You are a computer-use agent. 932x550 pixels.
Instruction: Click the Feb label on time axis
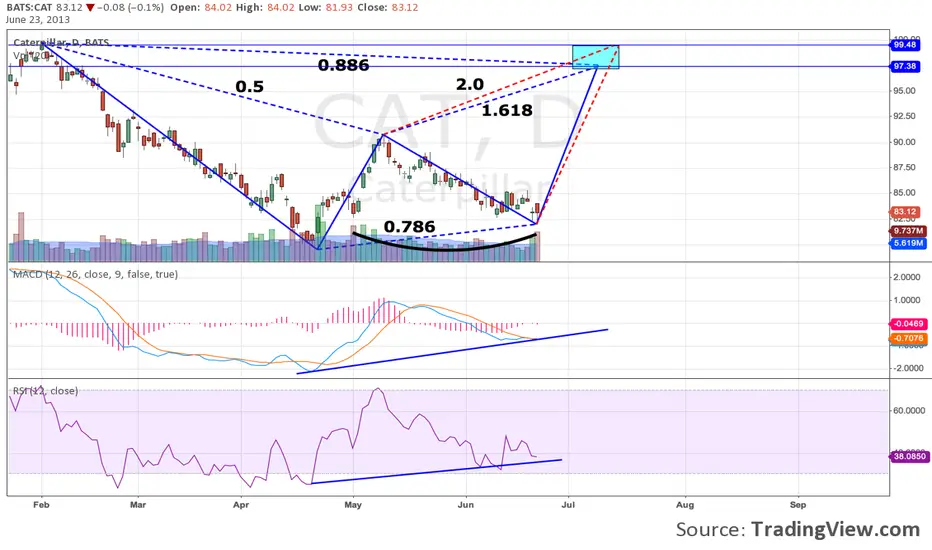(41, 505)
